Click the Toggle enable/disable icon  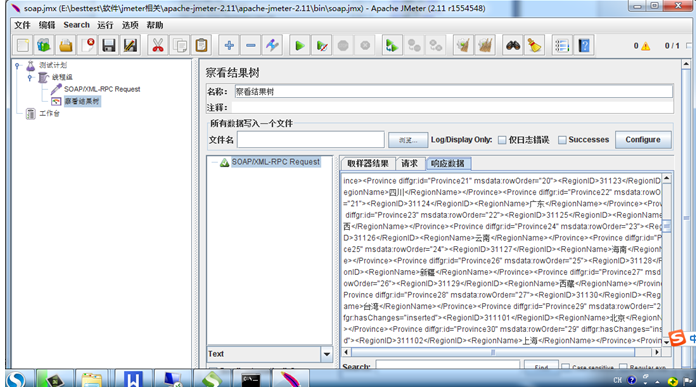pos(272,45)
